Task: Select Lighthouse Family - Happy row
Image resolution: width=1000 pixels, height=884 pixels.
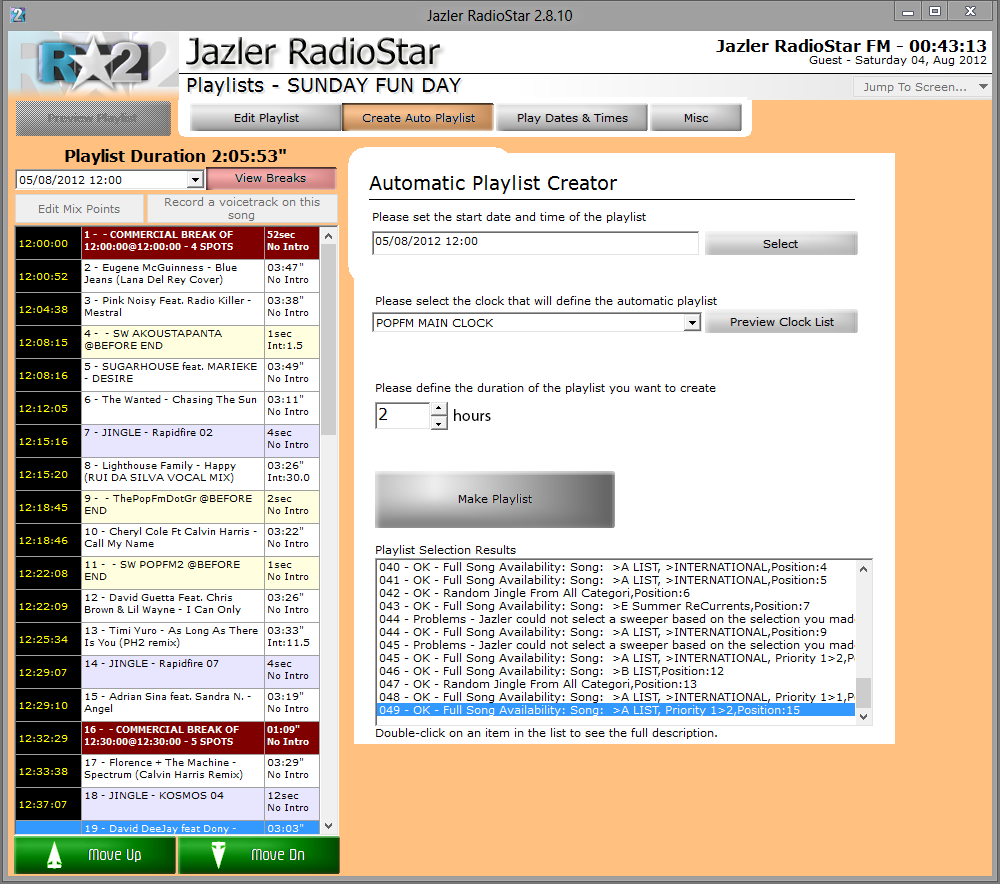Action: [x=167, y=475]
